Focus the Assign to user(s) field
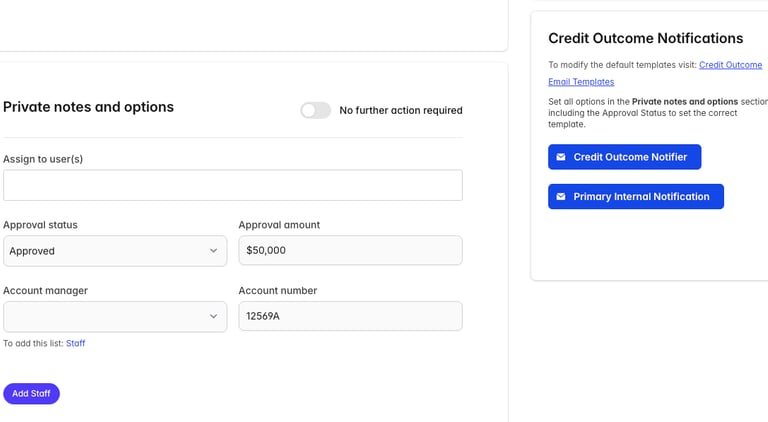Screen dimensions: 768x422 point(232,185)
